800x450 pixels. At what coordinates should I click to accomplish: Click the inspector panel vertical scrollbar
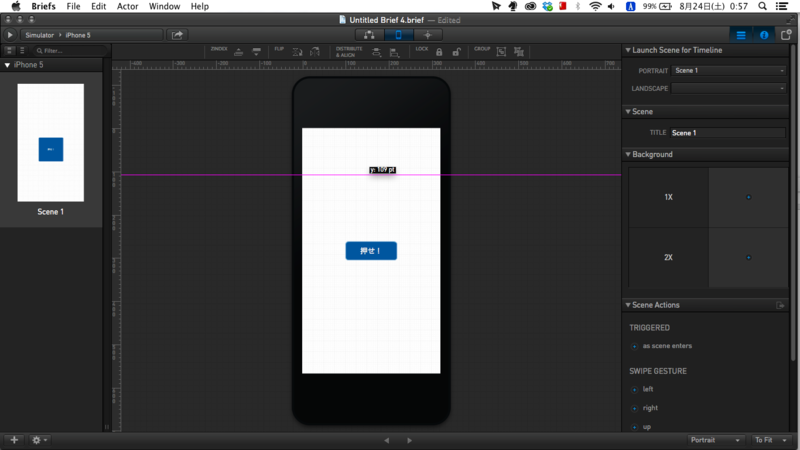(x=793, y=204)
